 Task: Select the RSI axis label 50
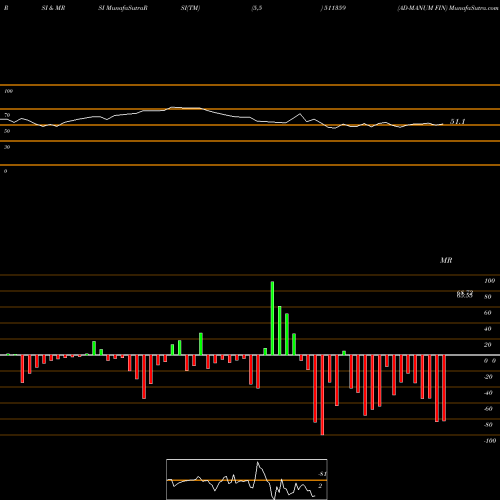pos(7,131)
